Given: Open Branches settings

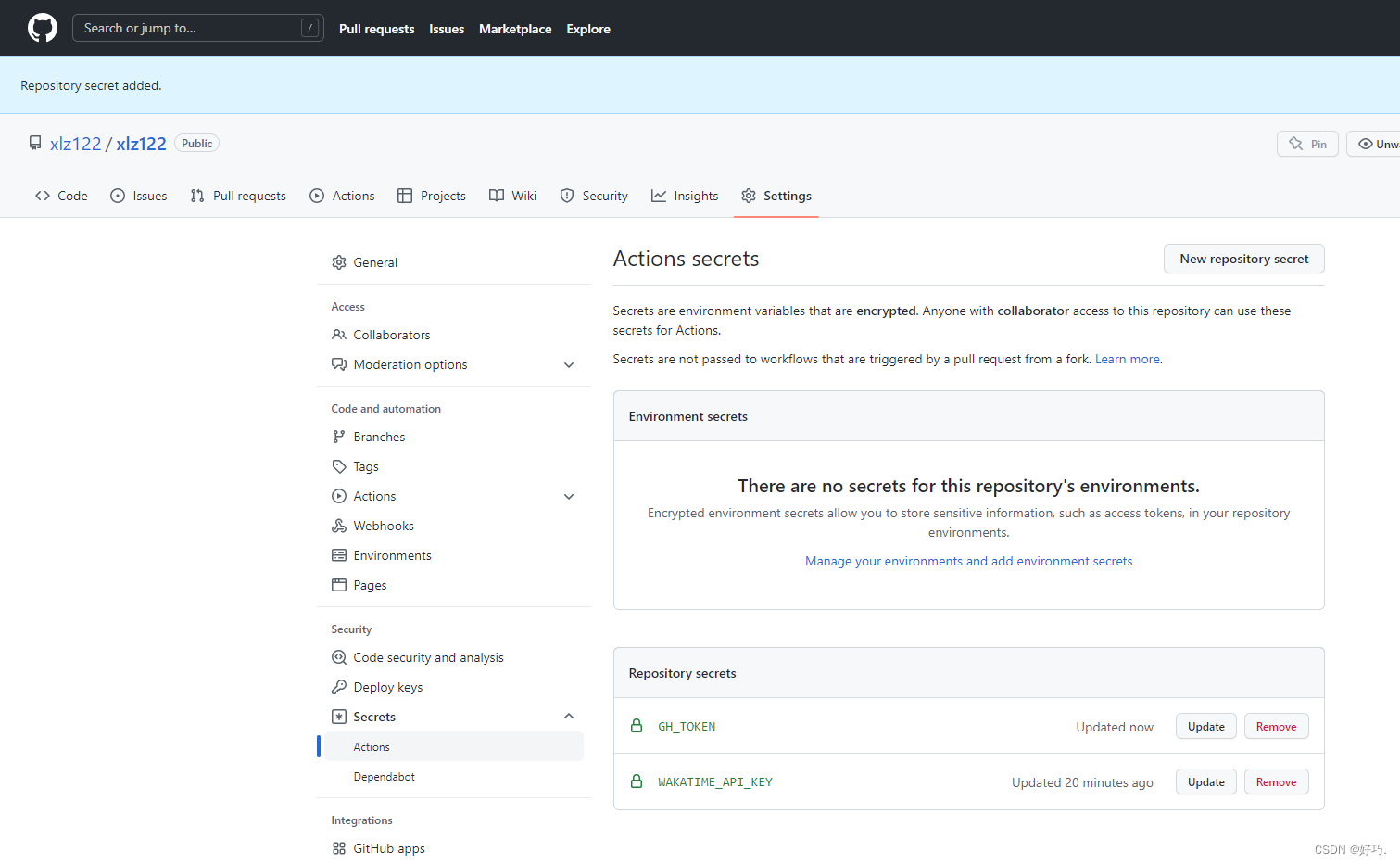Looking at the screenshot, I should [x=454, y=437].
